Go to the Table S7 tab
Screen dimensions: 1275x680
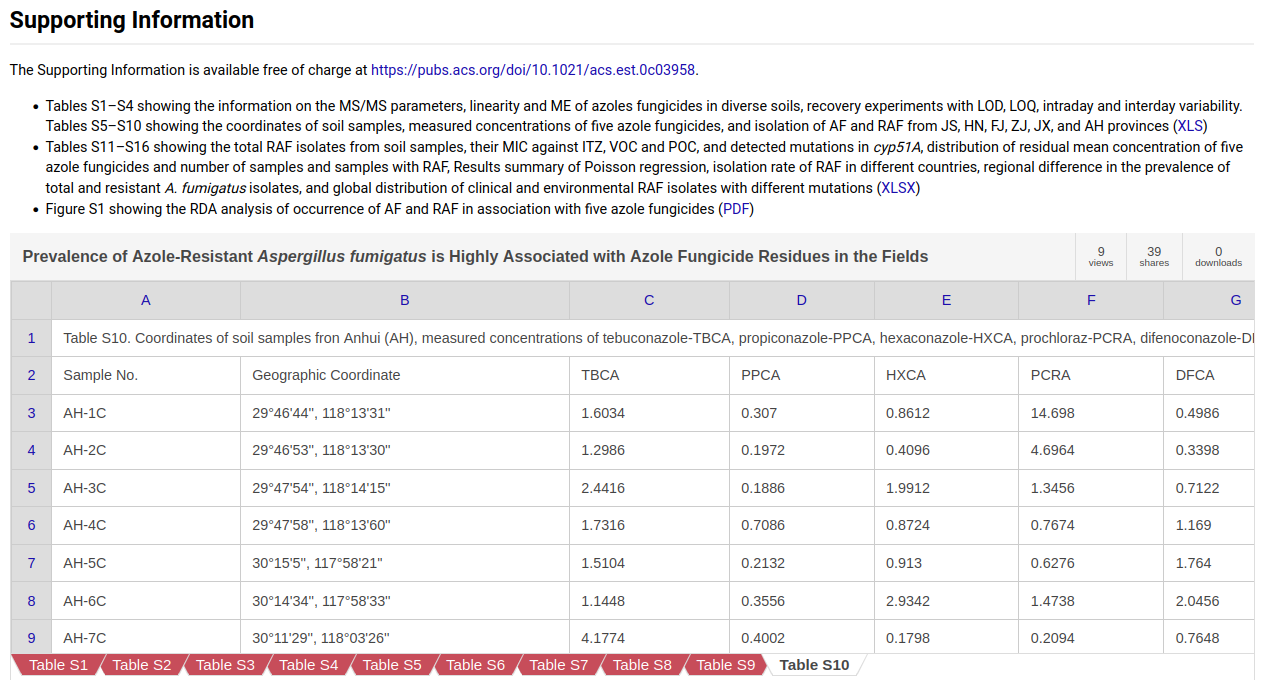558,665
